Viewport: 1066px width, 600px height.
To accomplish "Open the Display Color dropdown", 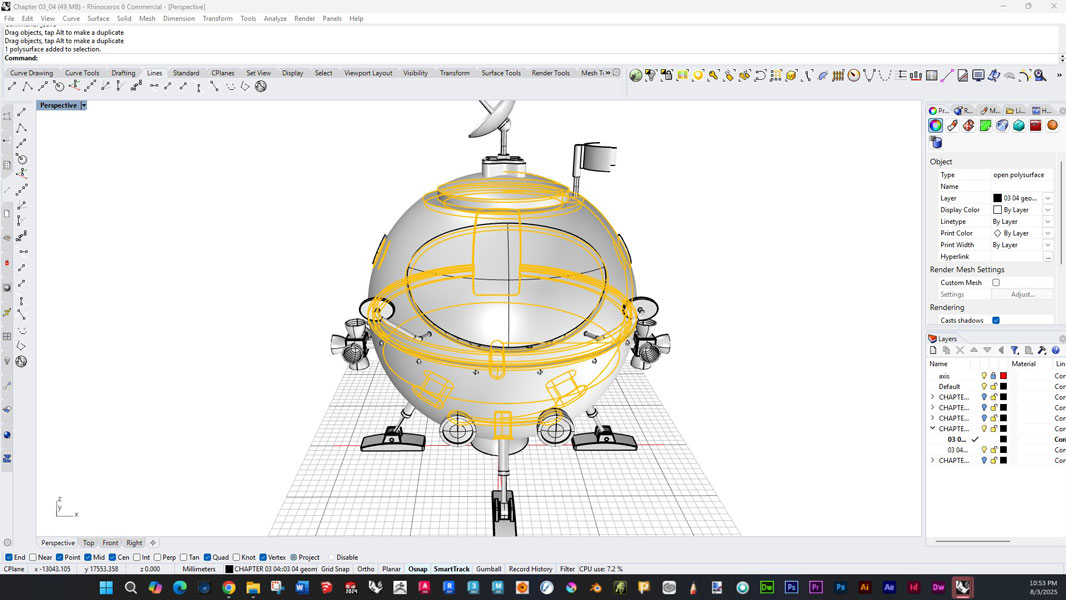I will click(x=1047, y=210).
